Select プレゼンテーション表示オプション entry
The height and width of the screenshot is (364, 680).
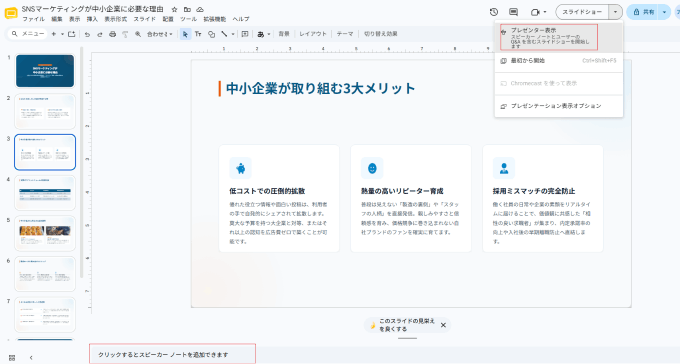point(559,106)
